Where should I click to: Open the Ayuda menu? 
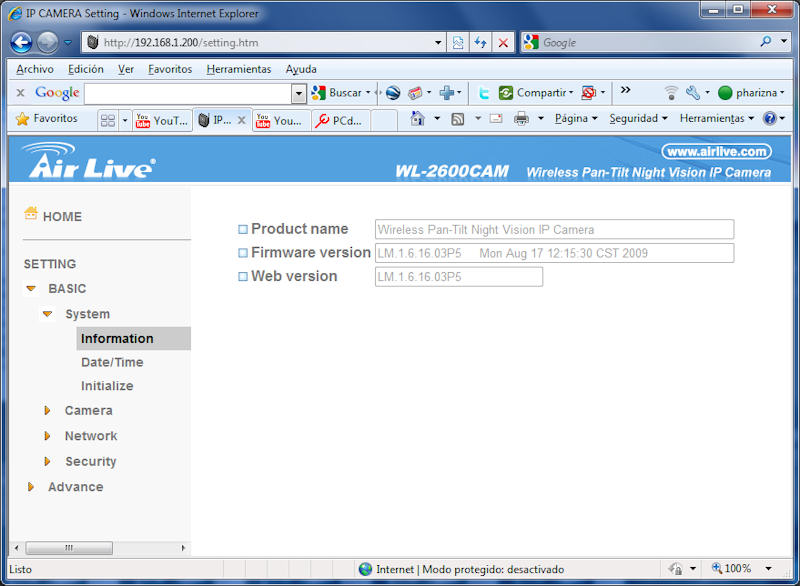(x=301, y=69)
